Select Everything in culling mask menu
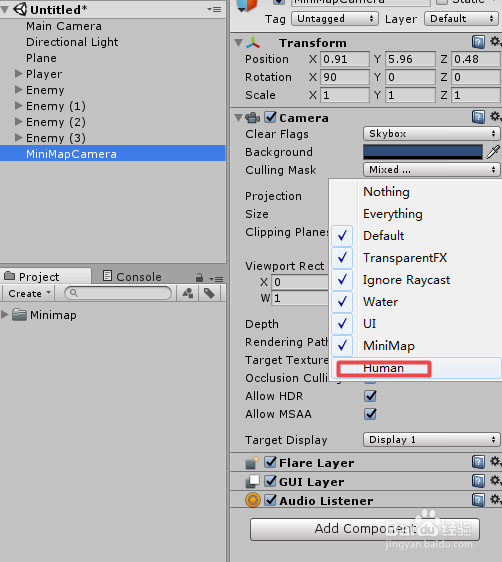This screenshot has height=562, width=502. point(416,214)
